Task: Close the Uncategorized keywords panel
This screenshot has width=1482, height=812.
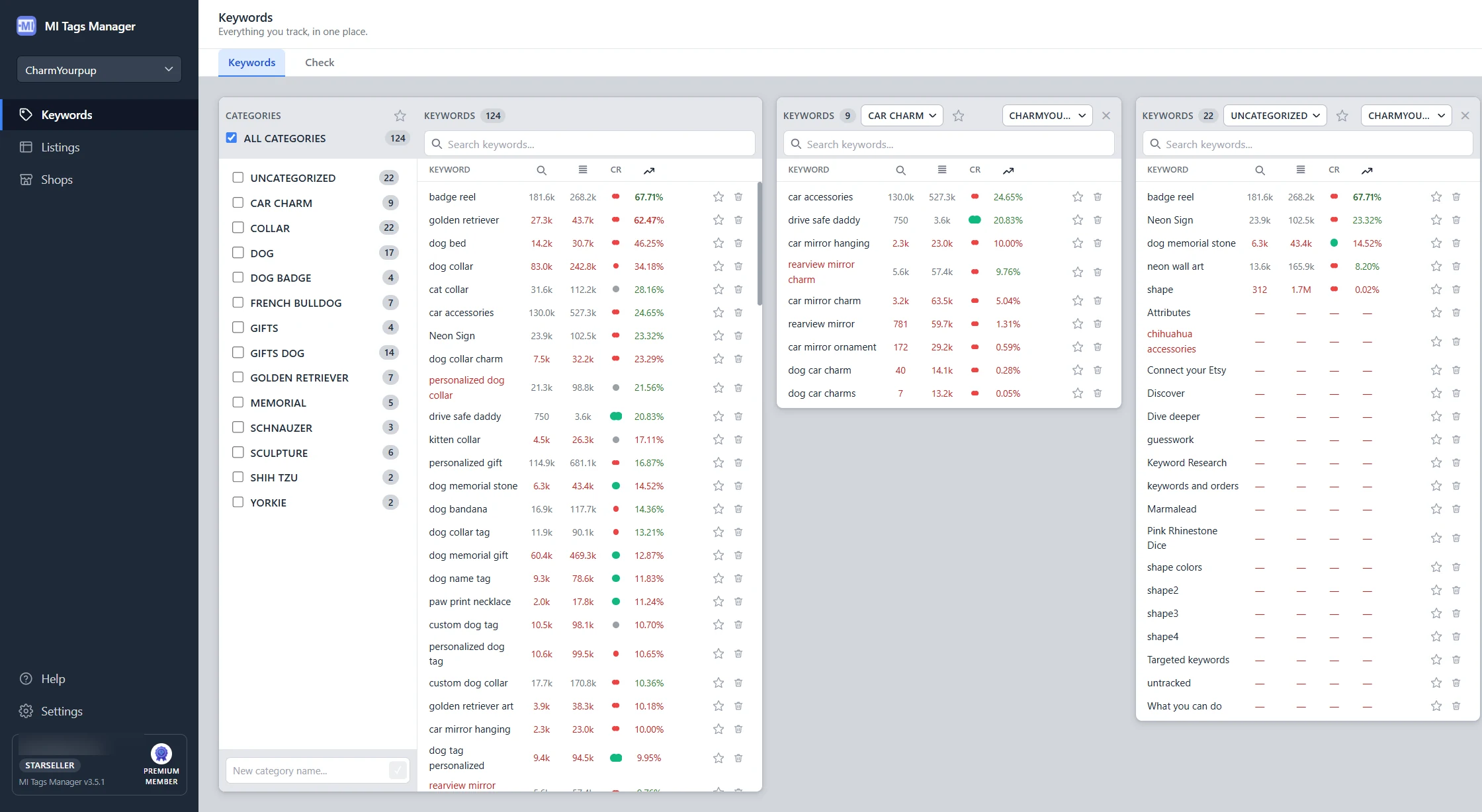Action: [x=1465, y=116]
